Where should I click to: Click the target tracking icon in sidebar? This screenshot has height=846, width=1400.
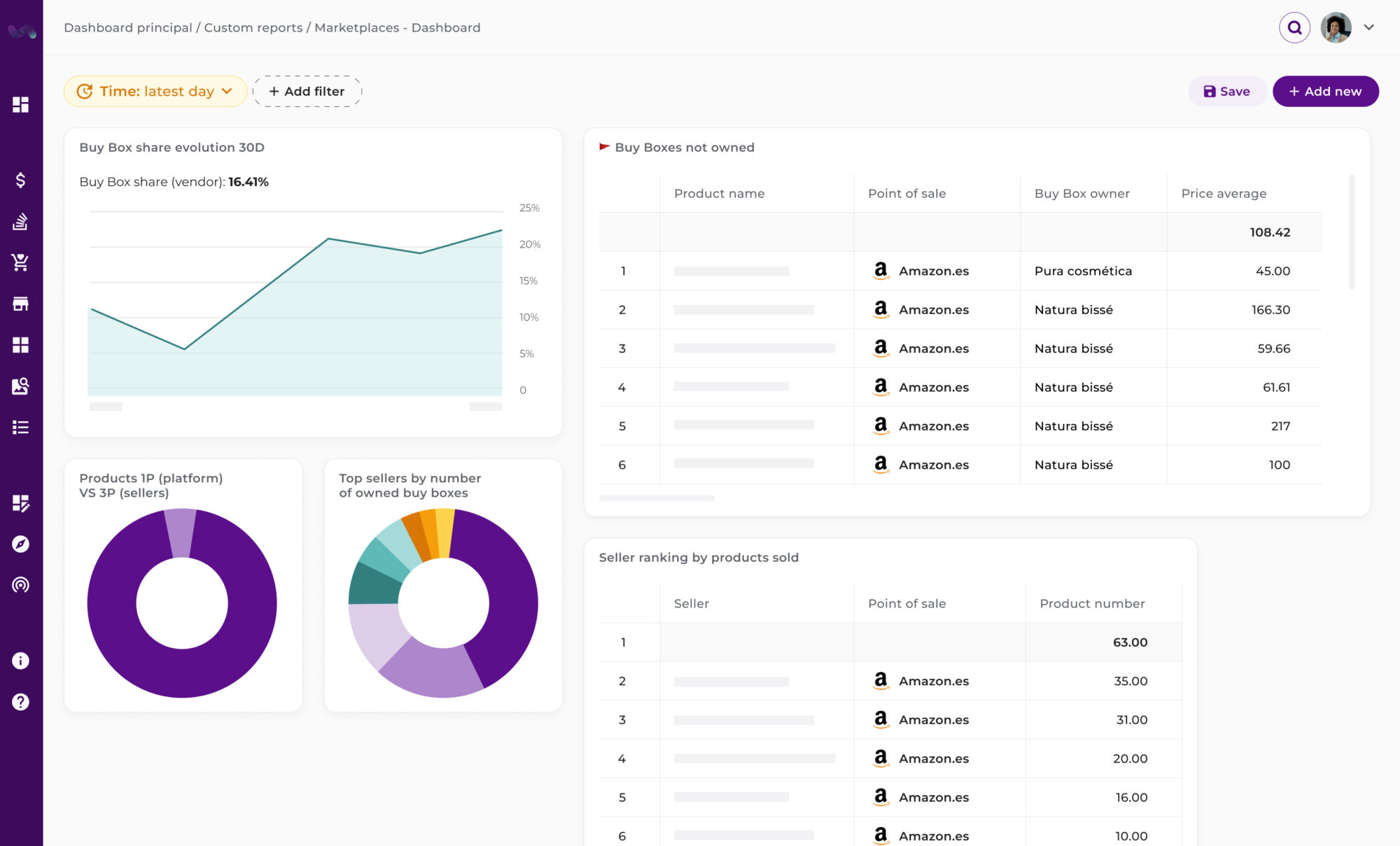[20, 585]
